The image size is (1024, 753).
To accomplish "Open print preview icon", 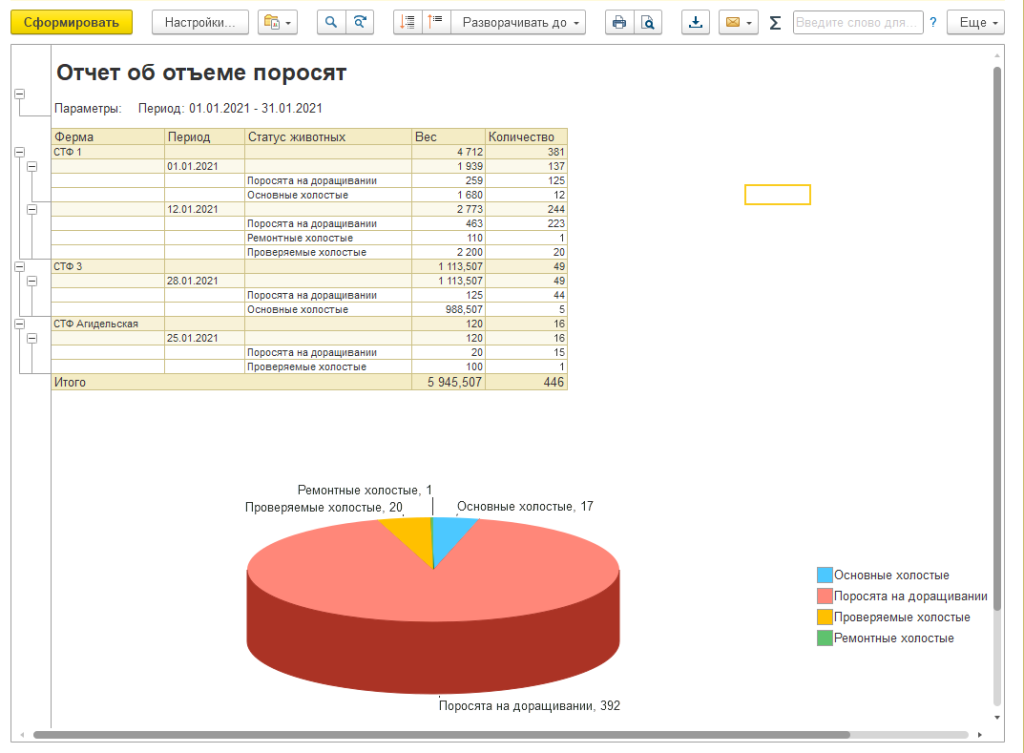I will (648, 23).
